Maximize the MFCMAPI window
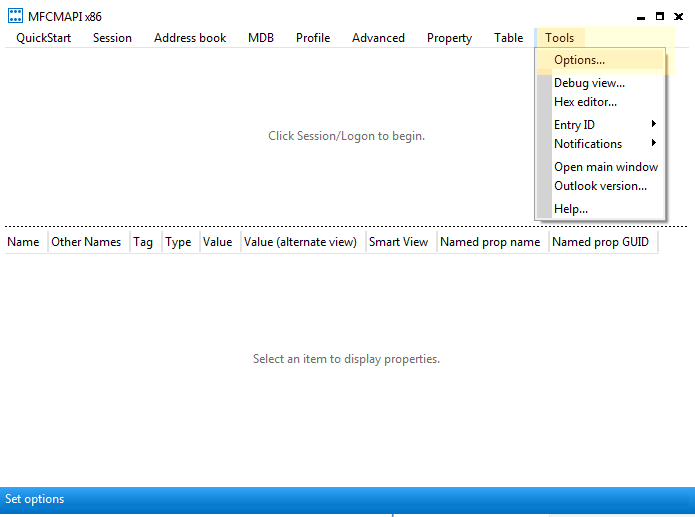 tap(660, 16)
